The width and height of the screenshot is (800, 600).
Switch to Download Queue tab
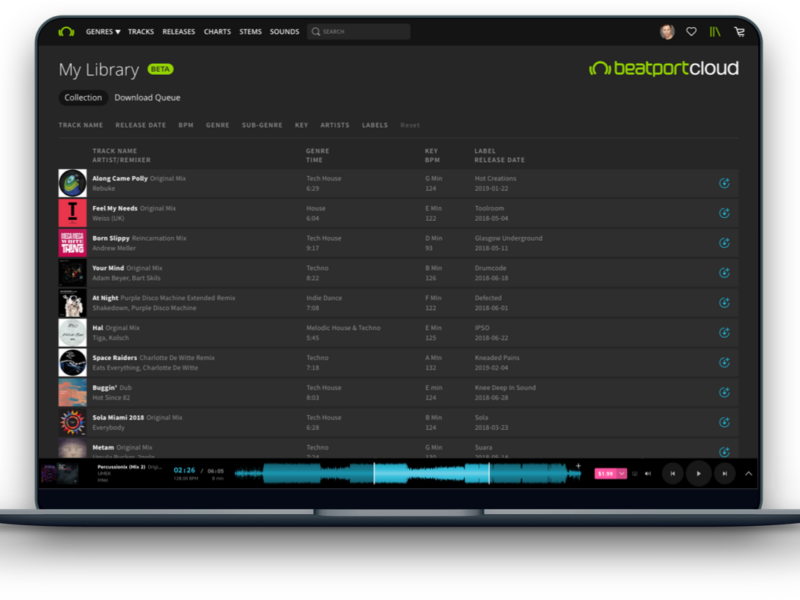(x=147, y=98)
